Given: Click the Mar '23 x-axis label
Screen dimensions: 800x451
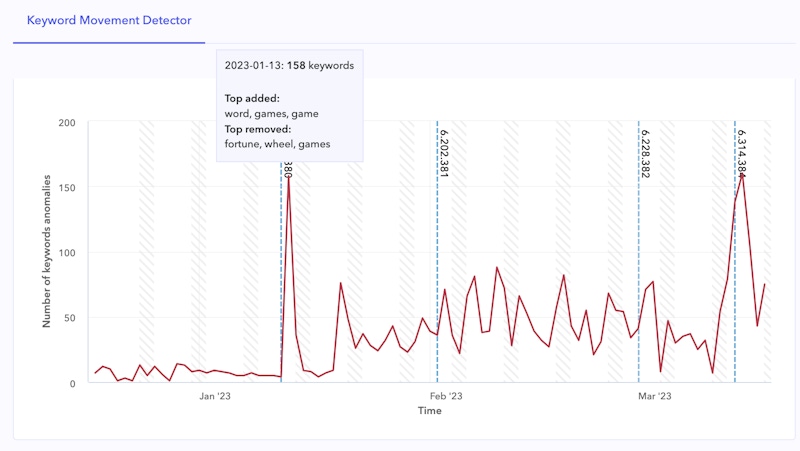Looking at the screenshot, I should pyautogui.click(x=655, y=397).
